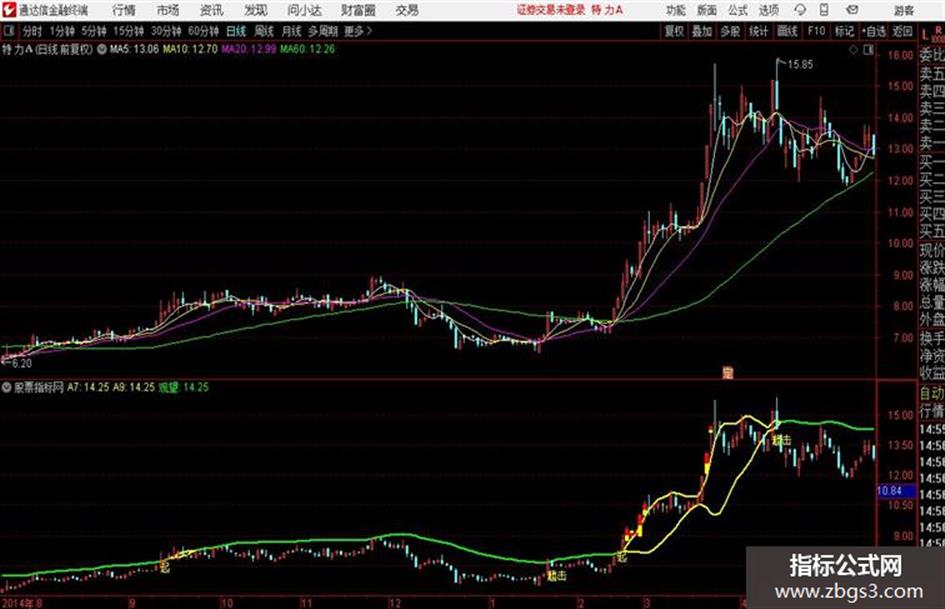The image size is (945, 609).
Task: Switch to 分时 period tab
Action: tap(32, 31)
